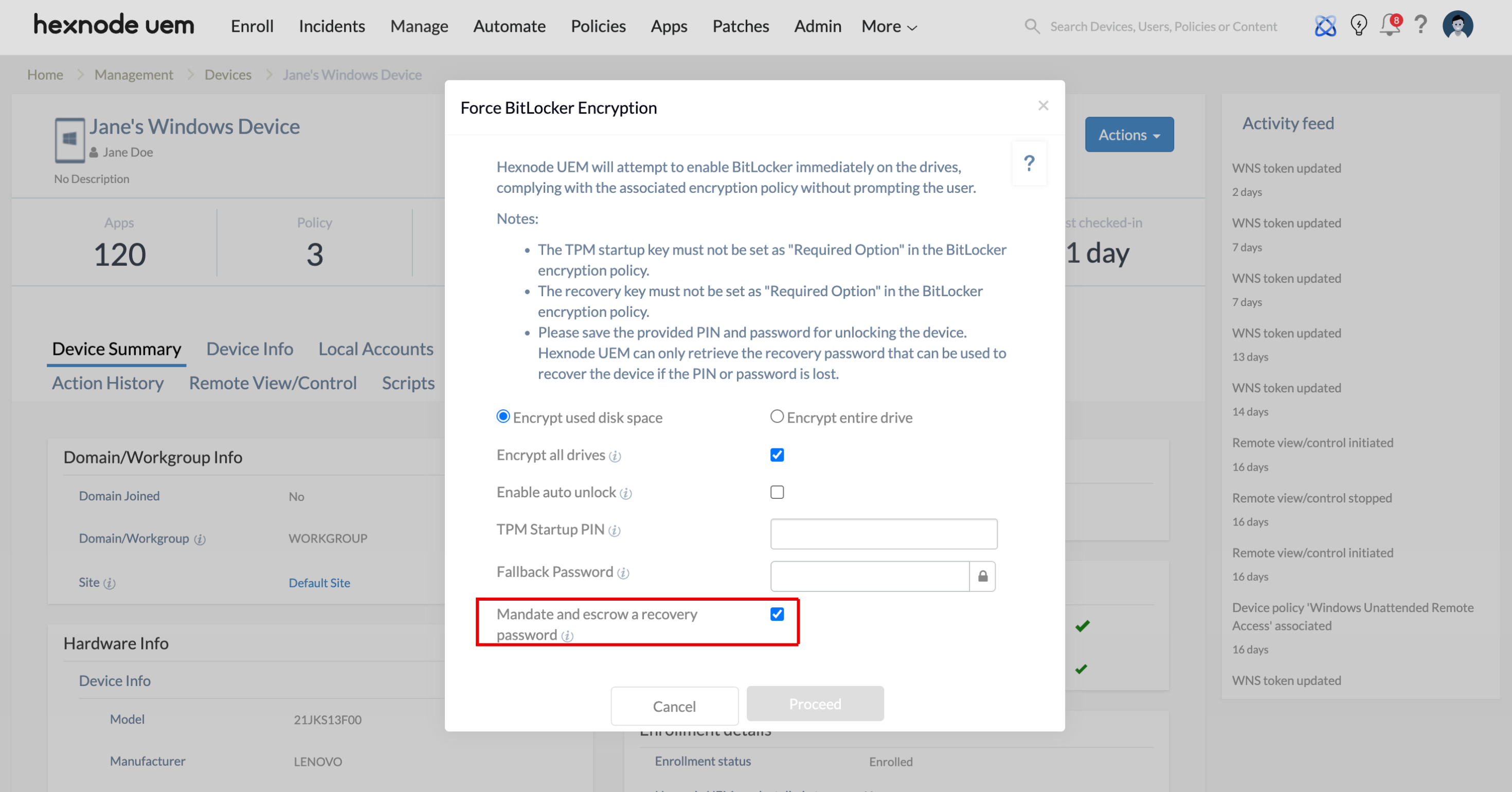The height and width of the screenshot is (792, 1512).
Task: Go to Home breadcrumb
Action: click(x=45, y=75)
